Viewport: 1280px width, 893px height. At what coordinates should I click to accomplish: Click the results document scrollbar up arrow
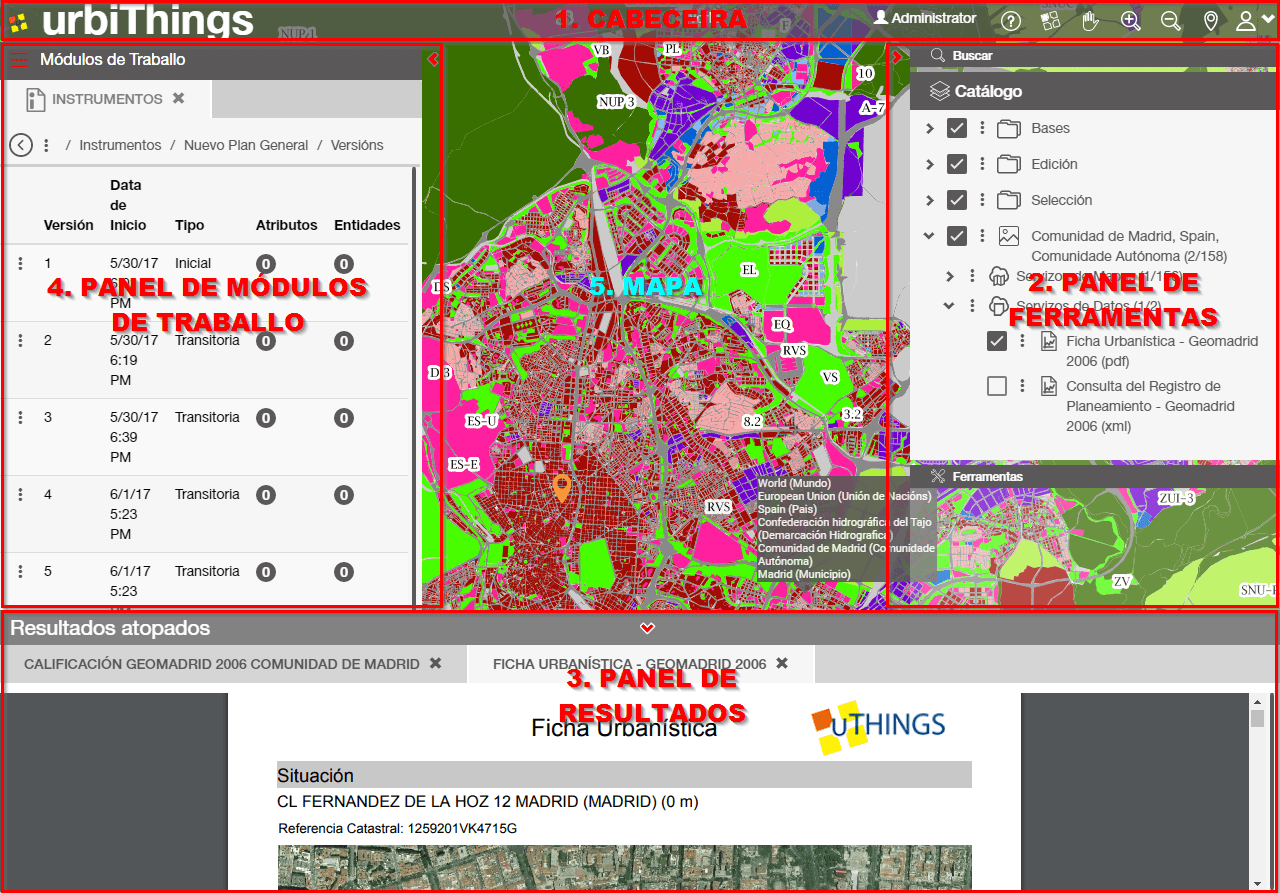1258,703
